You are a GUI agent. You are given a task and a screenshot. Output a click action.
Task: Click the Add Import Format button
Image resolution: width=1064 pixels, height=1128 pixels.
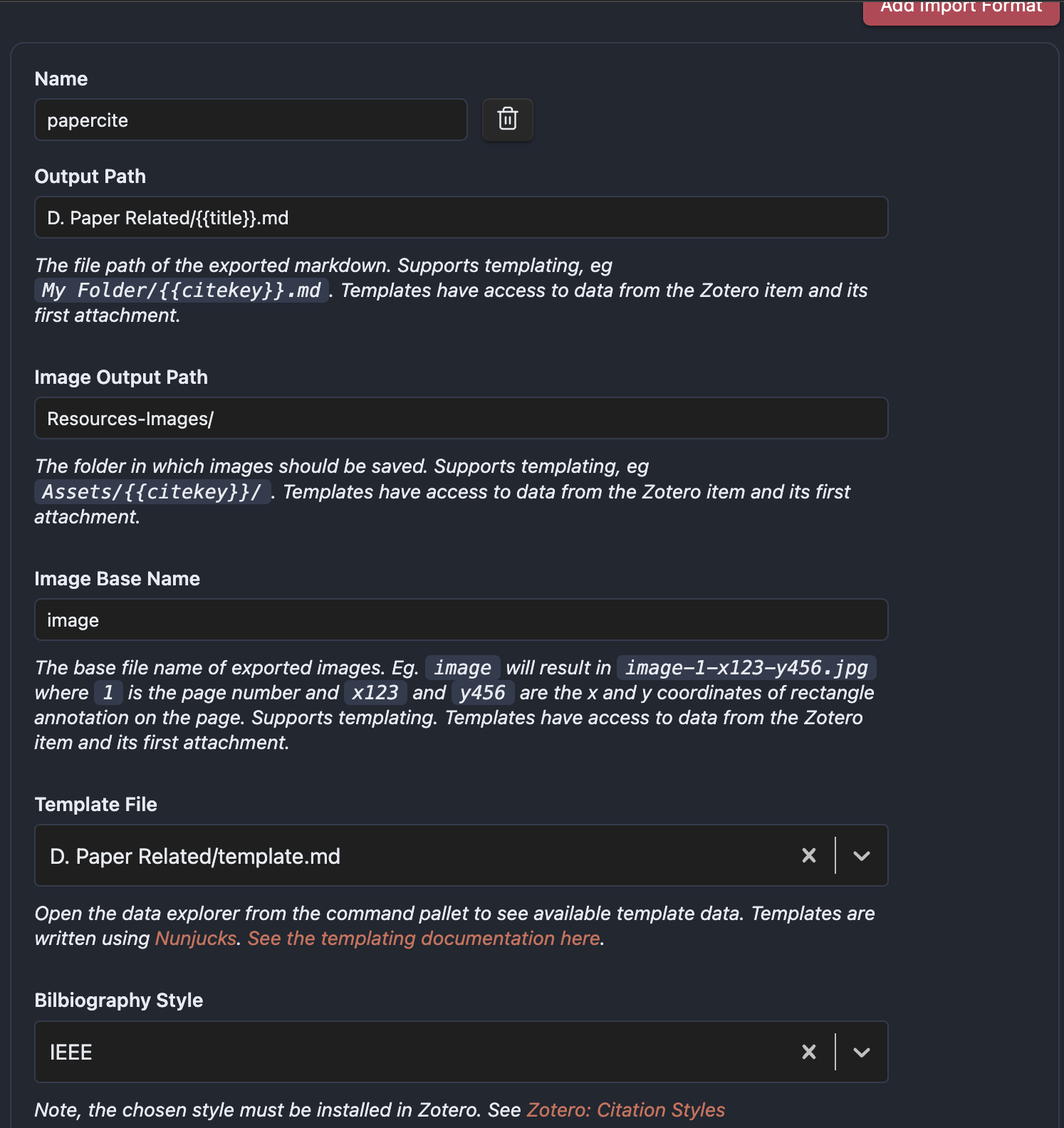click(961, 9)
